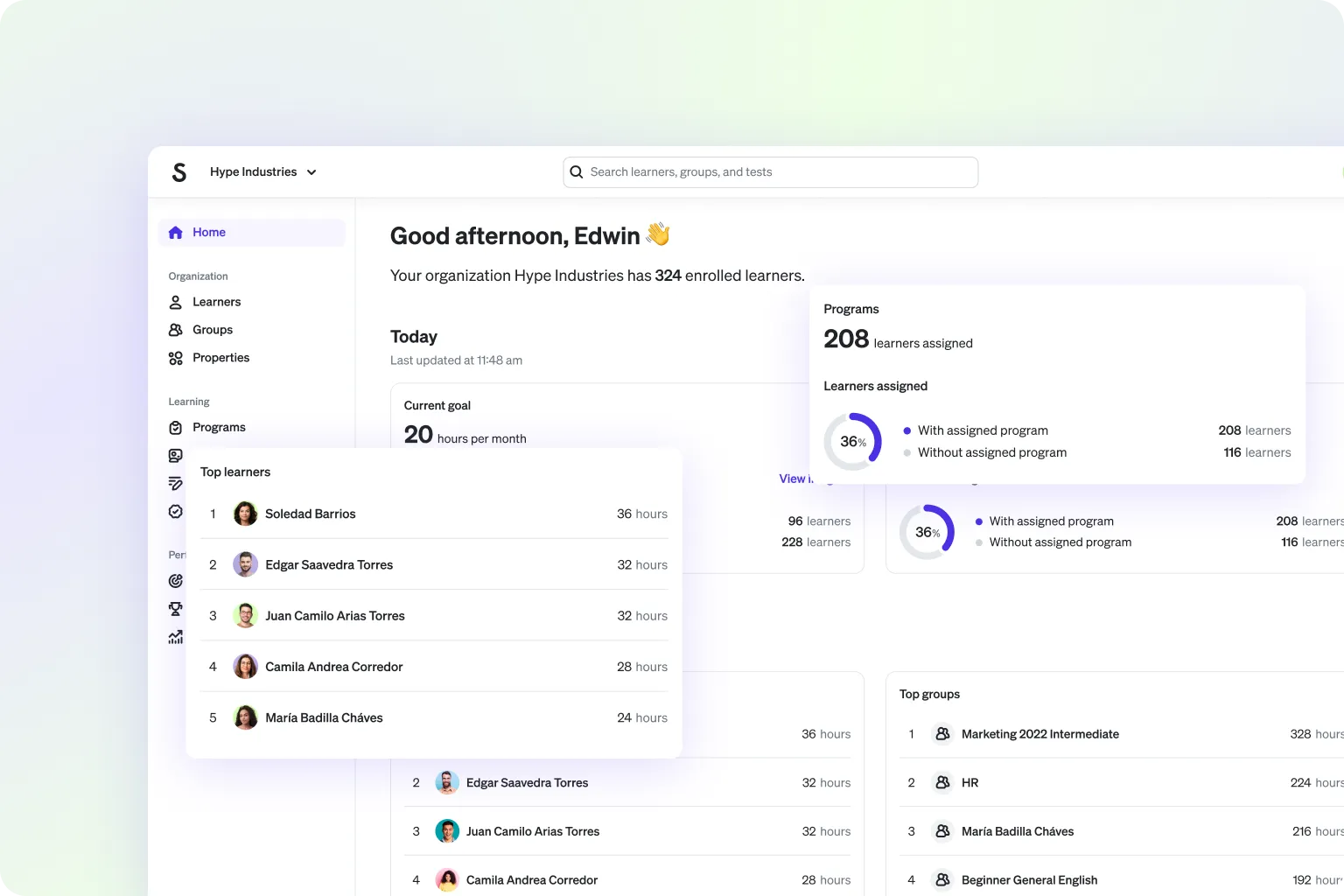Select Juan Camilo Arias Torres in the popup list
Image resolution: width=1344 pixels, height=896 pixels.
click(434, 615)
